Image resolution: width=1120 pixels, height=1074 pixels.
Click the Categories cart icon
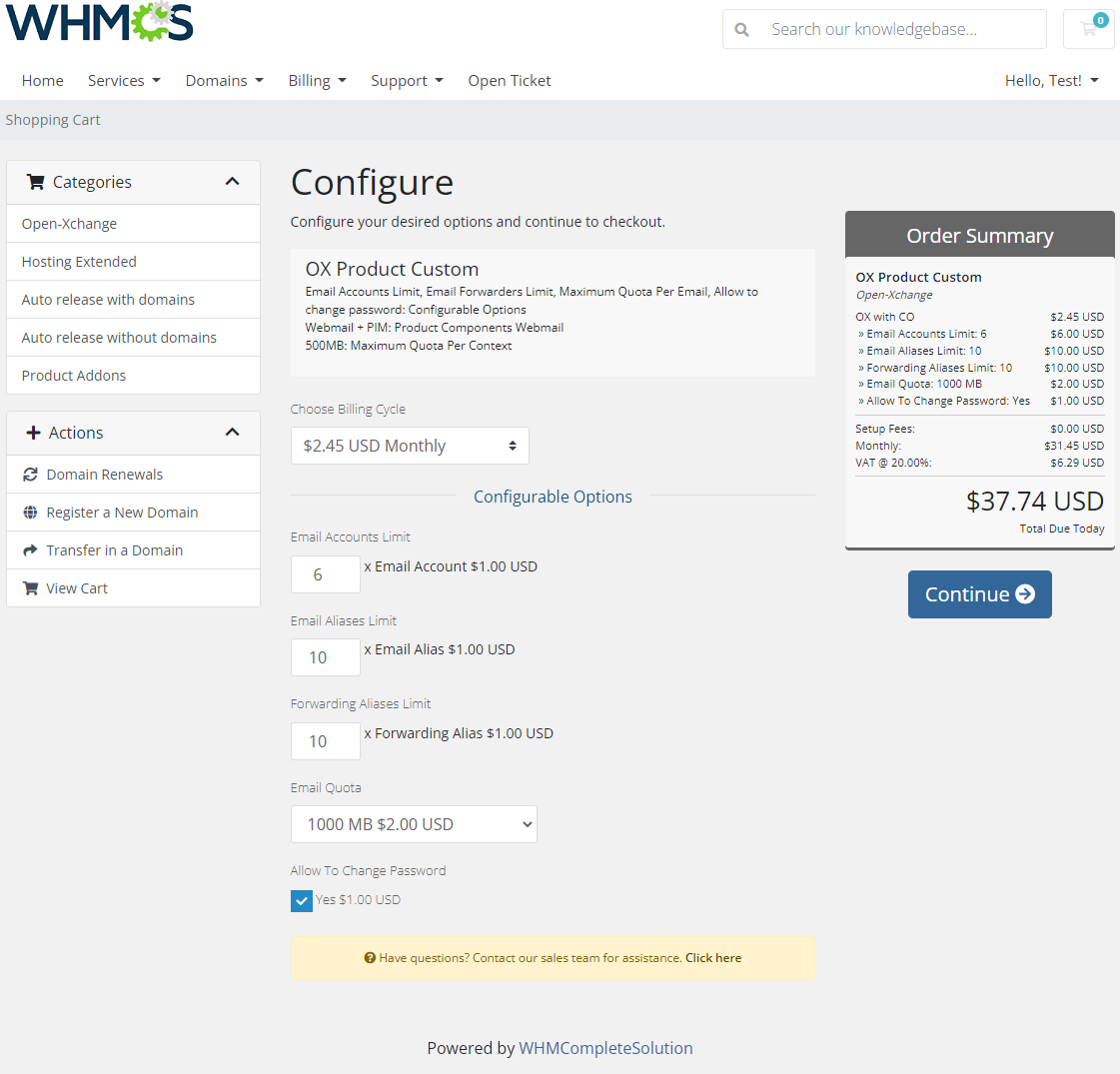pos(35,182)
